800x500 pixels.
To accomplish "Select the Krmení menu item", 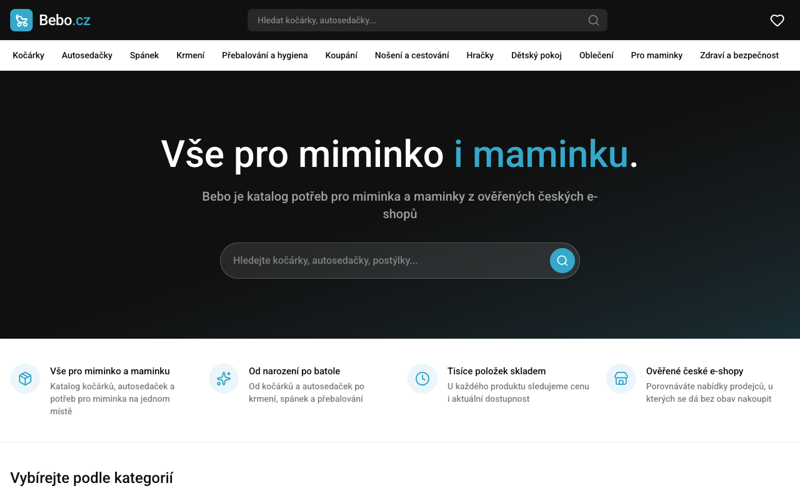I will pyautogui.click(x=190, y=55).
